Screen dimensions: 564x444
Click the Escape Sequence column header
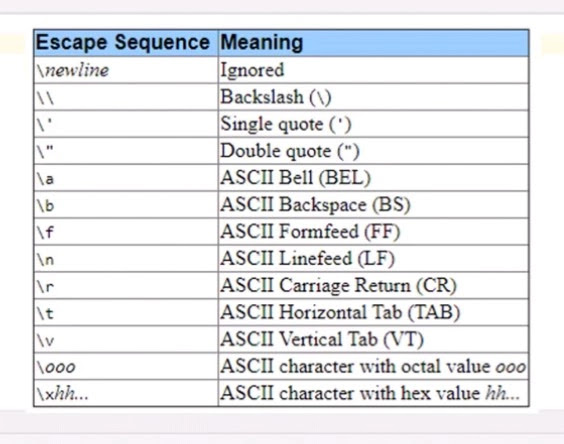(126, 43)
